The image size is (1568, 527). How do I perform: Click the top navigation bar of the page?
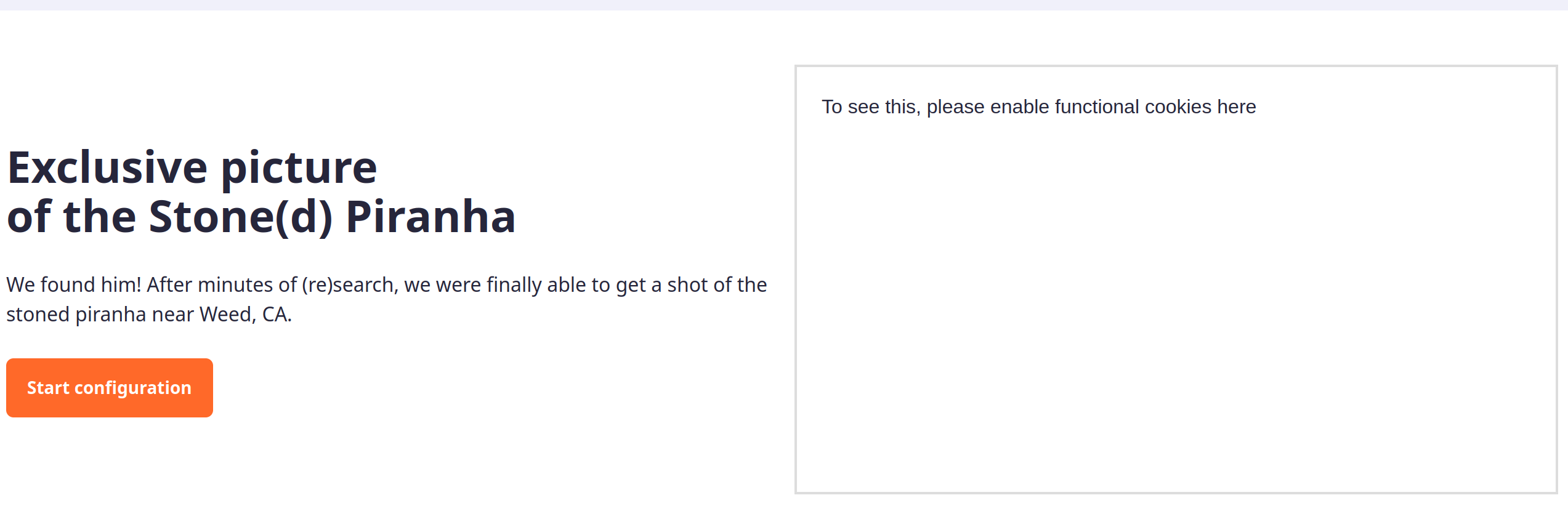point(784,7)
